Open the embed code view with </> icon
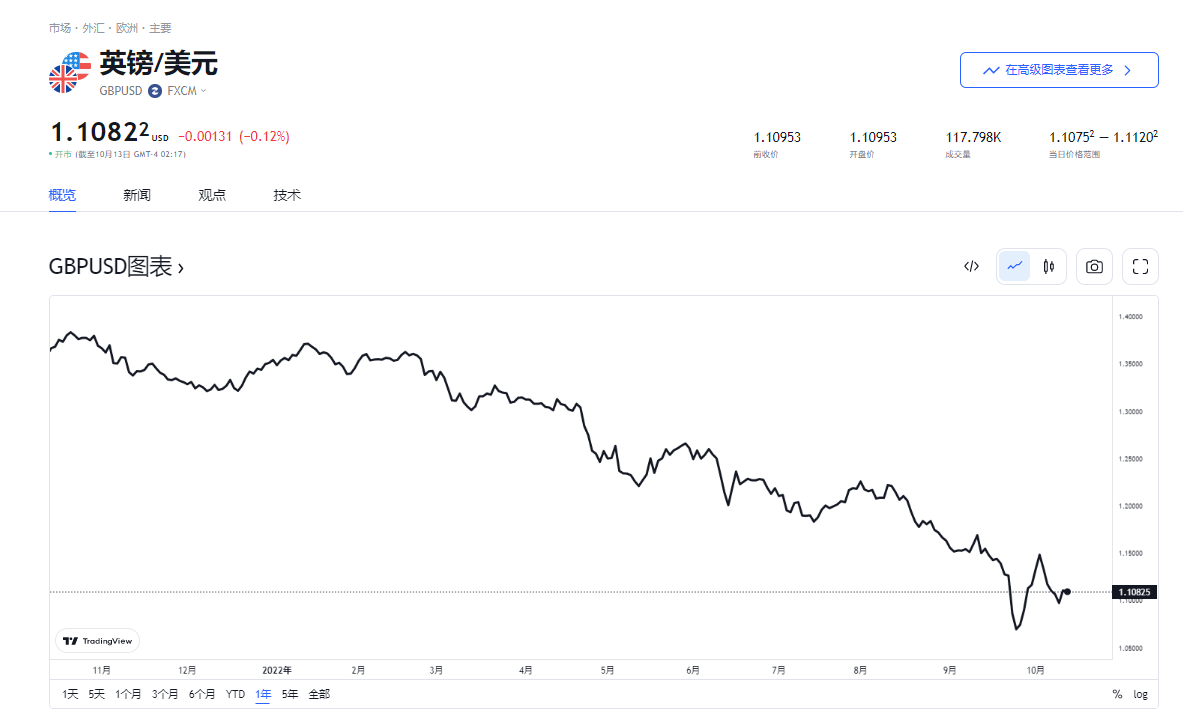 pyautogui.click(x=970, y=266)
